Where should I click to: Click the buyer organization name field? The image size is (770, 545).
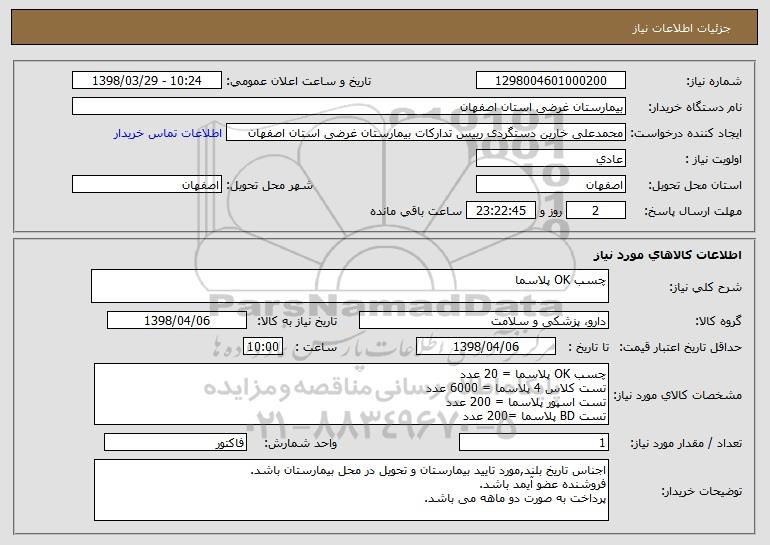coord(349,107)
